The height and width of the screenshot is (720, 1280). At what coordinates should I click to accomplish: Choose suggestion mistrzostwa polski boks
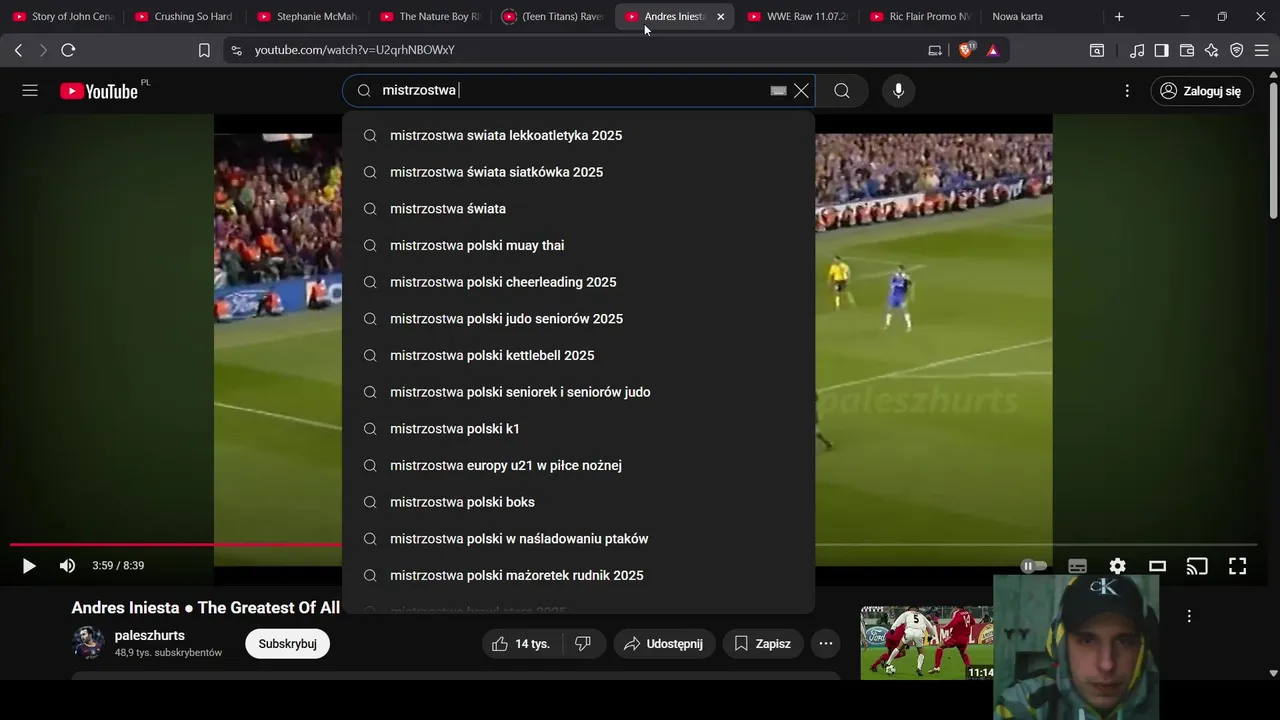[578, 502]
